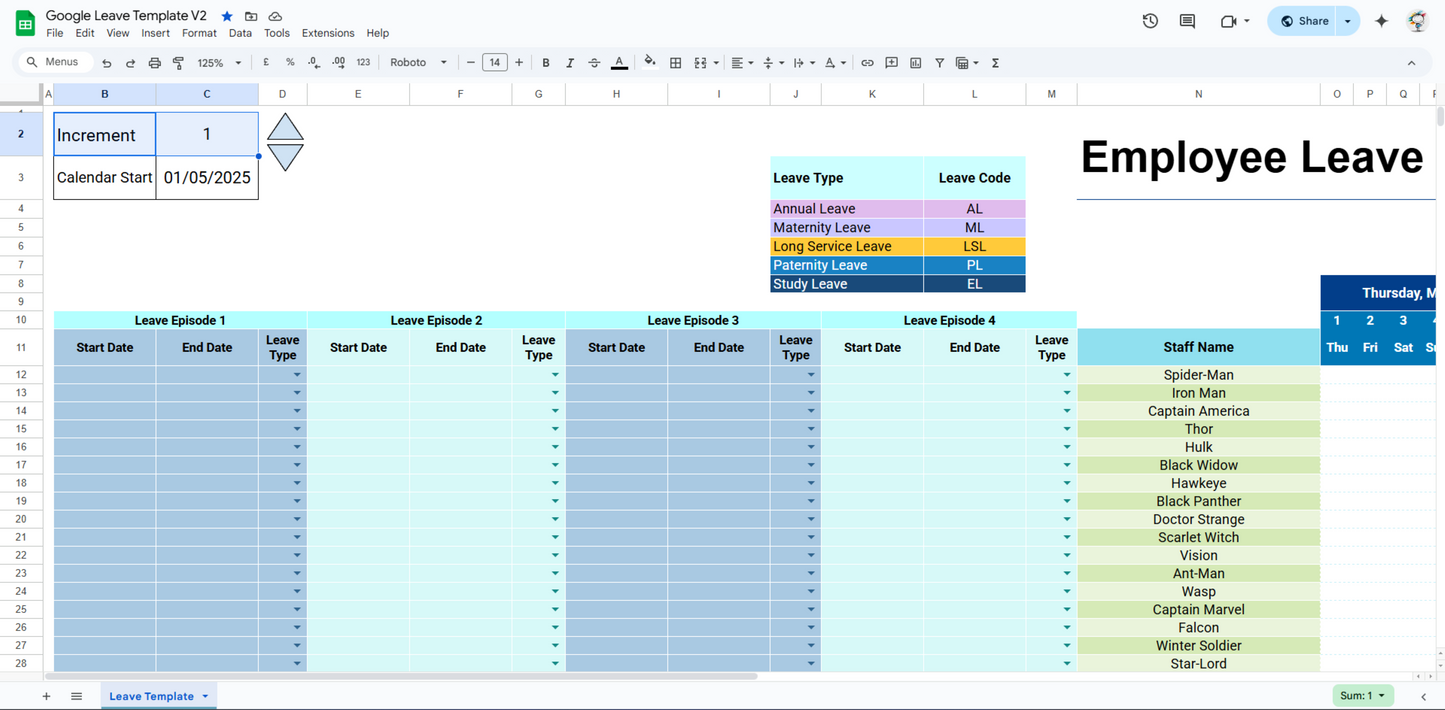Open the fill colour bucket tool

point(650,62)
